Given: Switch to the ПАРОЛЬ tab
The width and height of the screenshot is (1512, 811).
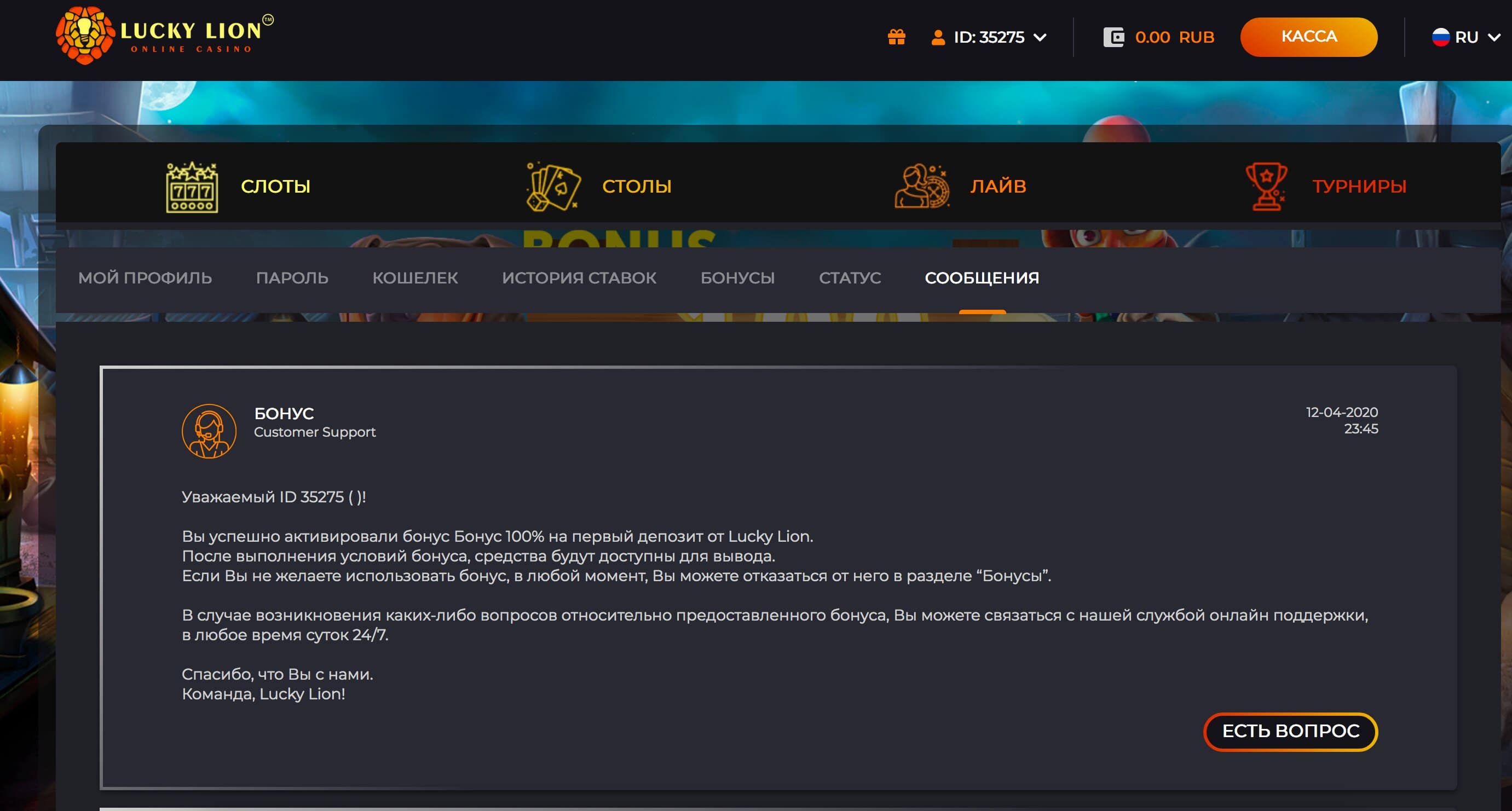Looking at the screenshot, I should pos(292,278).
